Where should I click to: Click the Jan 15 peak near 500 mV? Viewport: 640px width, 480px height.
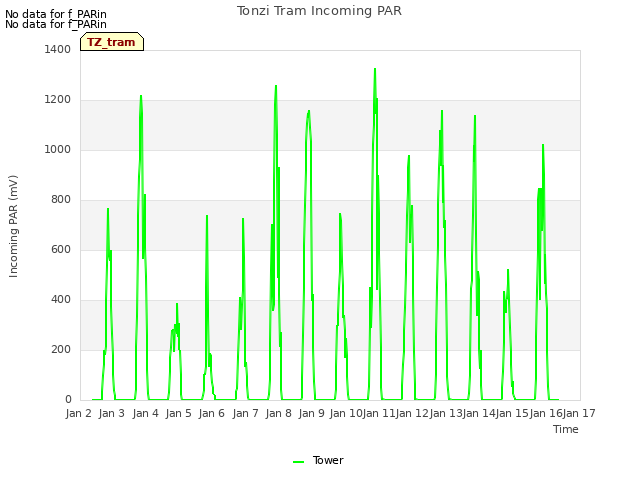[508, 270]
